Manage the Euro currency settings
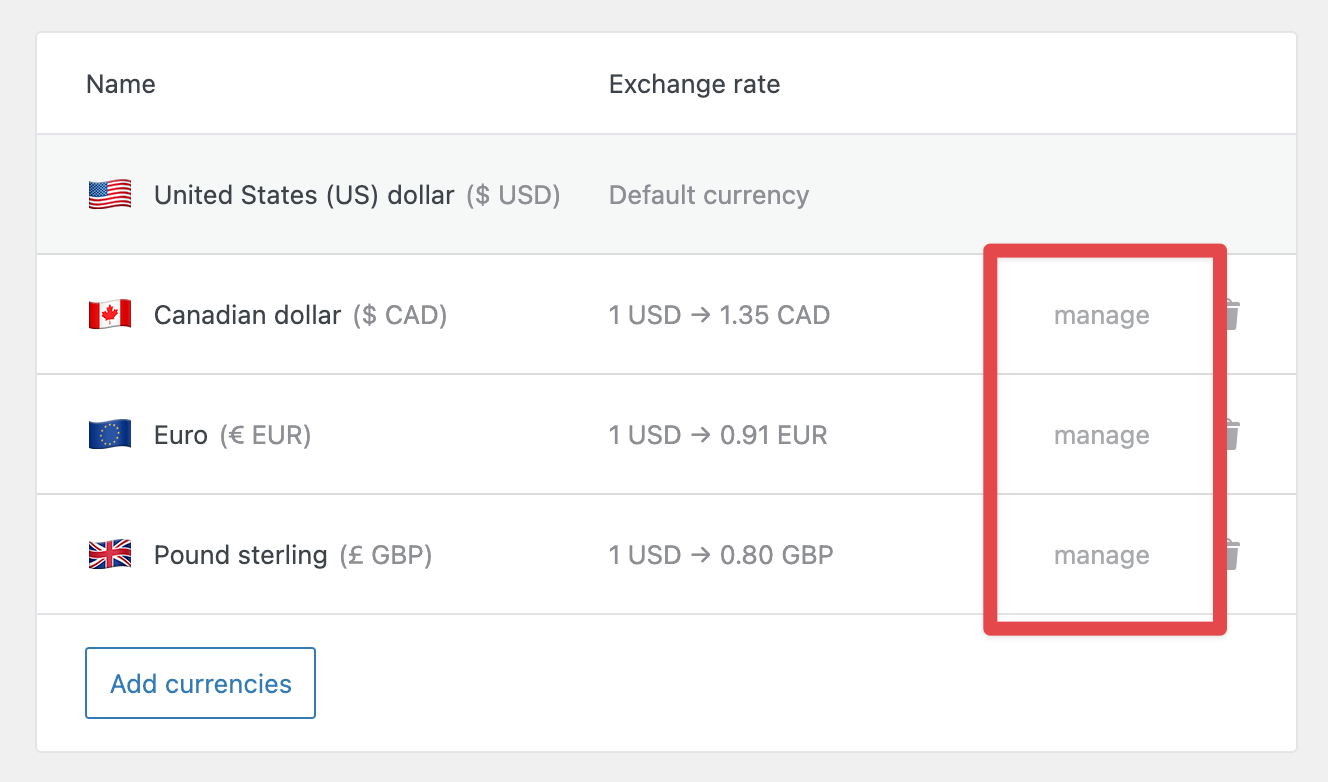 (x=1101, y=436)
